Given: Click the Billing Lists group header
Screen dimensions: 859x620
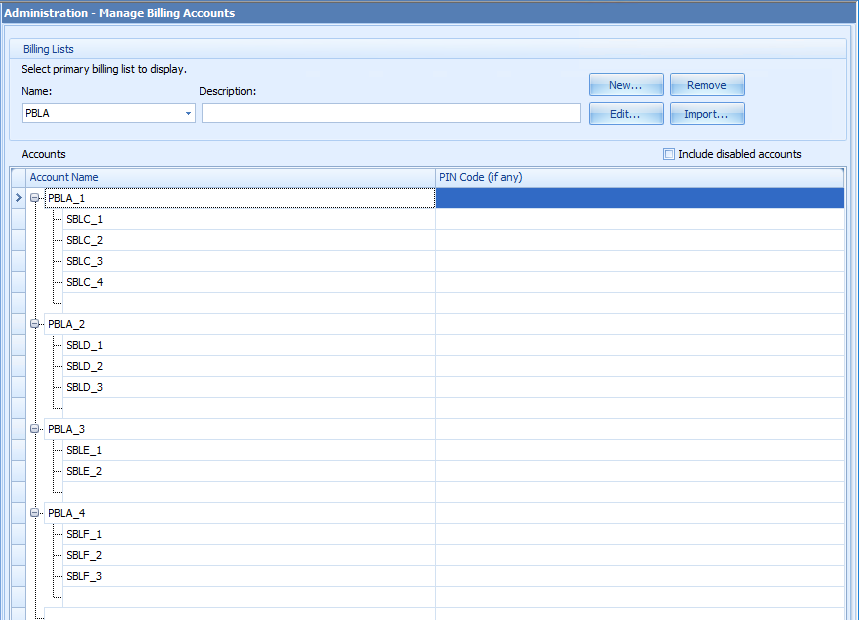Looking at the screenshot, I should (48, 48).
